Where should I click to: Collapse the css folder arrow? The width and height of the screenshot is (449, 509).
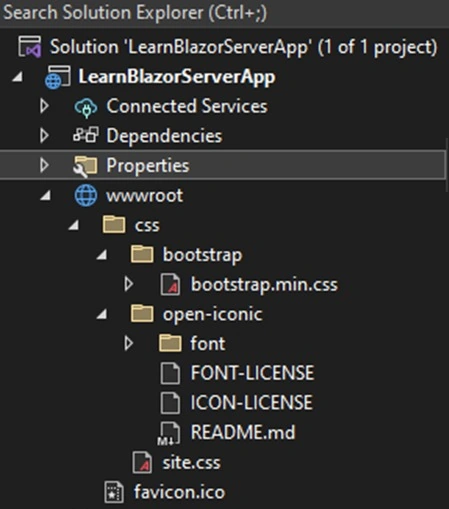point(74,226)
